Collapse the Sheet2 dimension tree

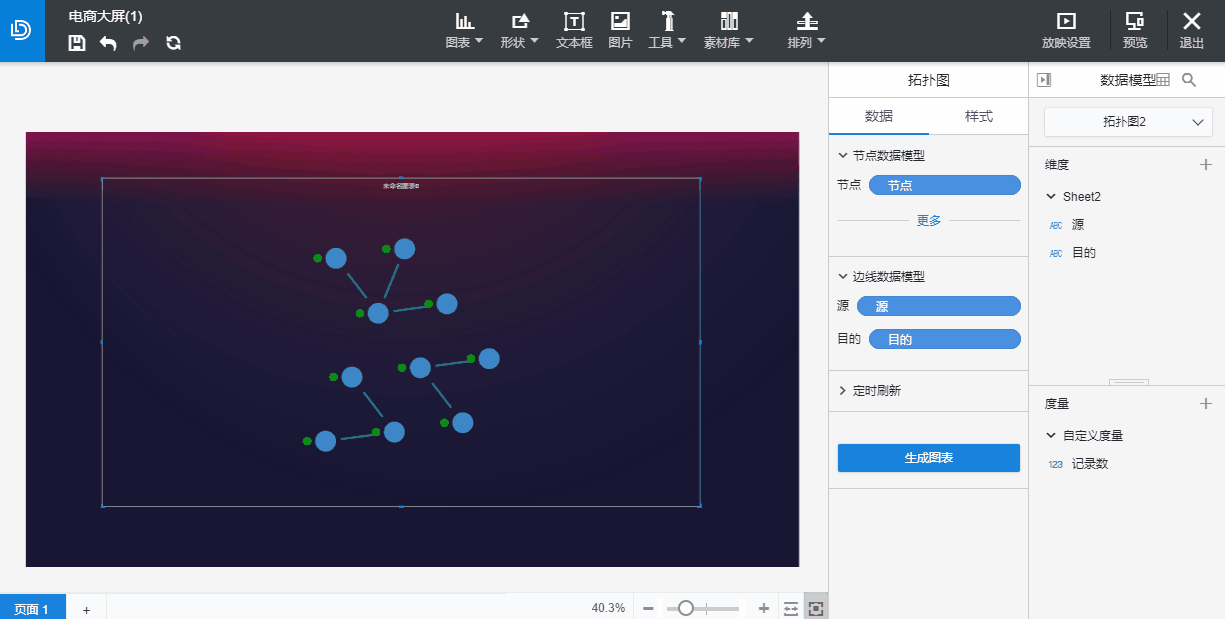[x=1051, y=197]
